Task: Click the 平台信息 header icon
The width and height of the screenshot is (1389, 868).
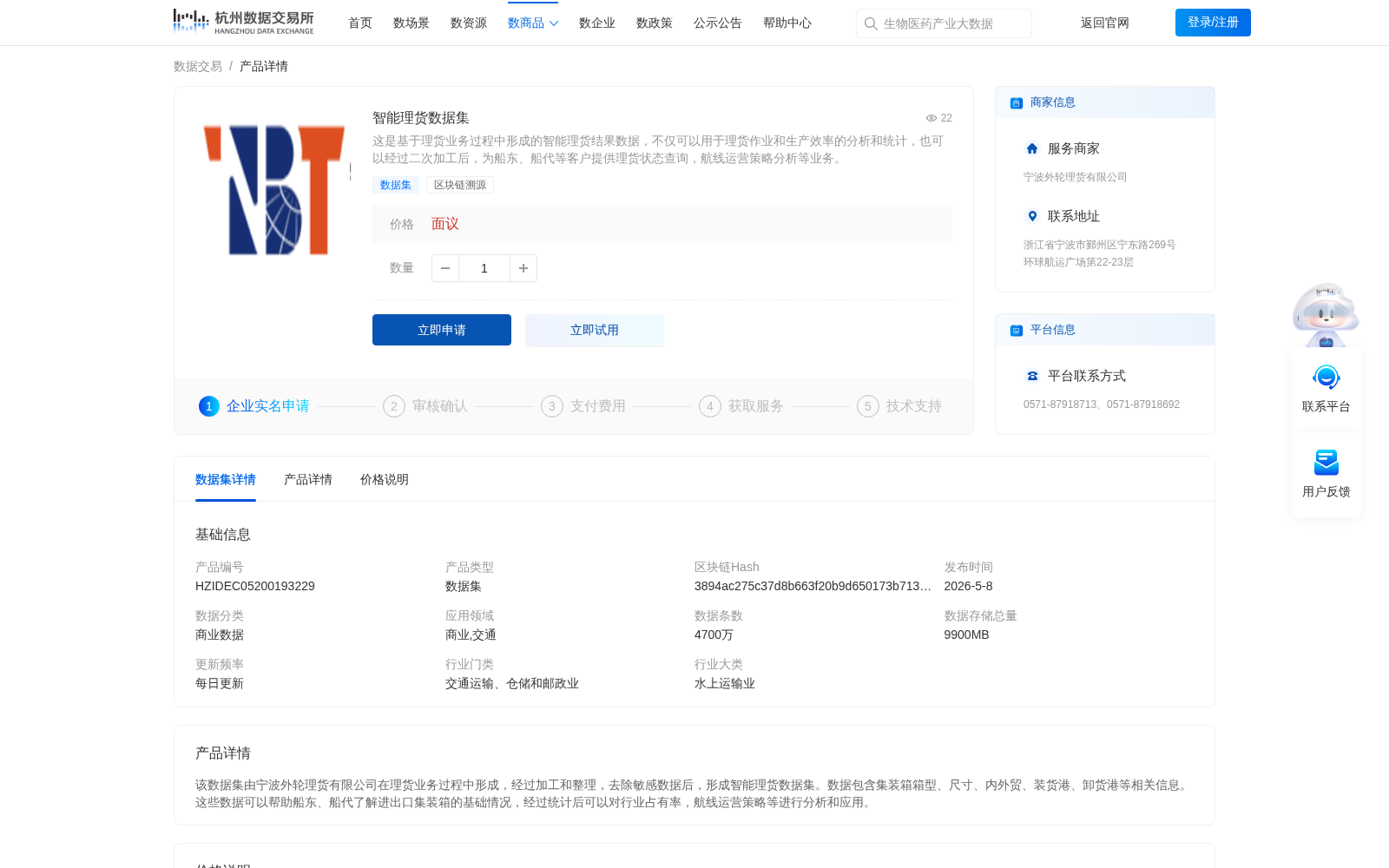Action: pyautogui.click(x=1017, y=331)
